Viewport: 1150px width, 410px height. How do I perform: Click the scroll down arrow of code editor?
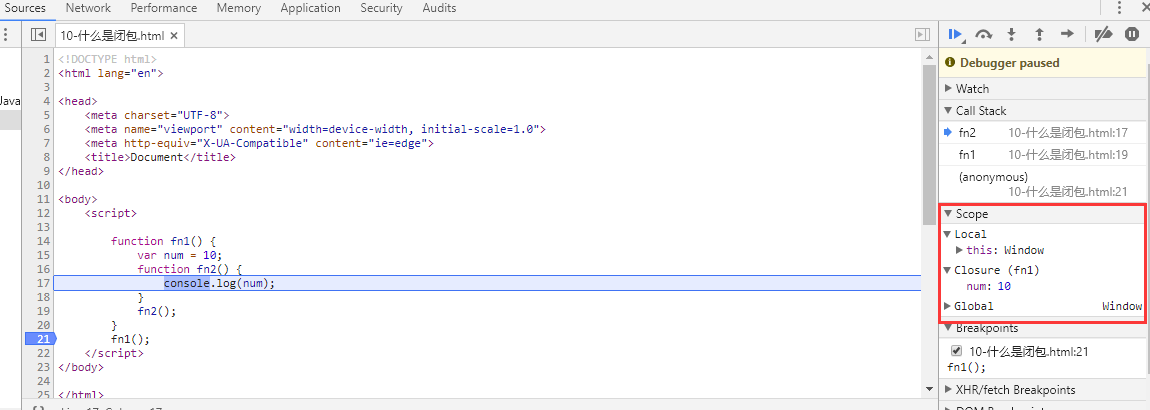[x=929, y=388]
